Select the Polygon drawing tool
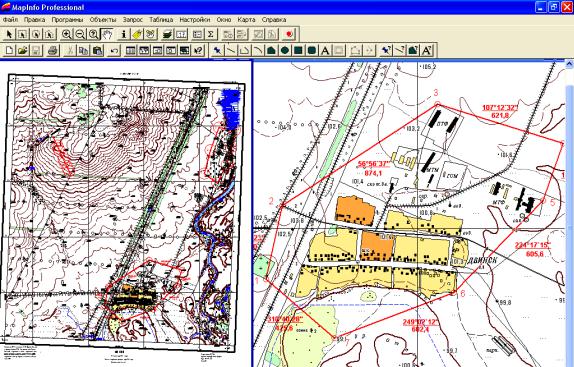This screenshot has width=574, height=367. click(x=271, y=50)
